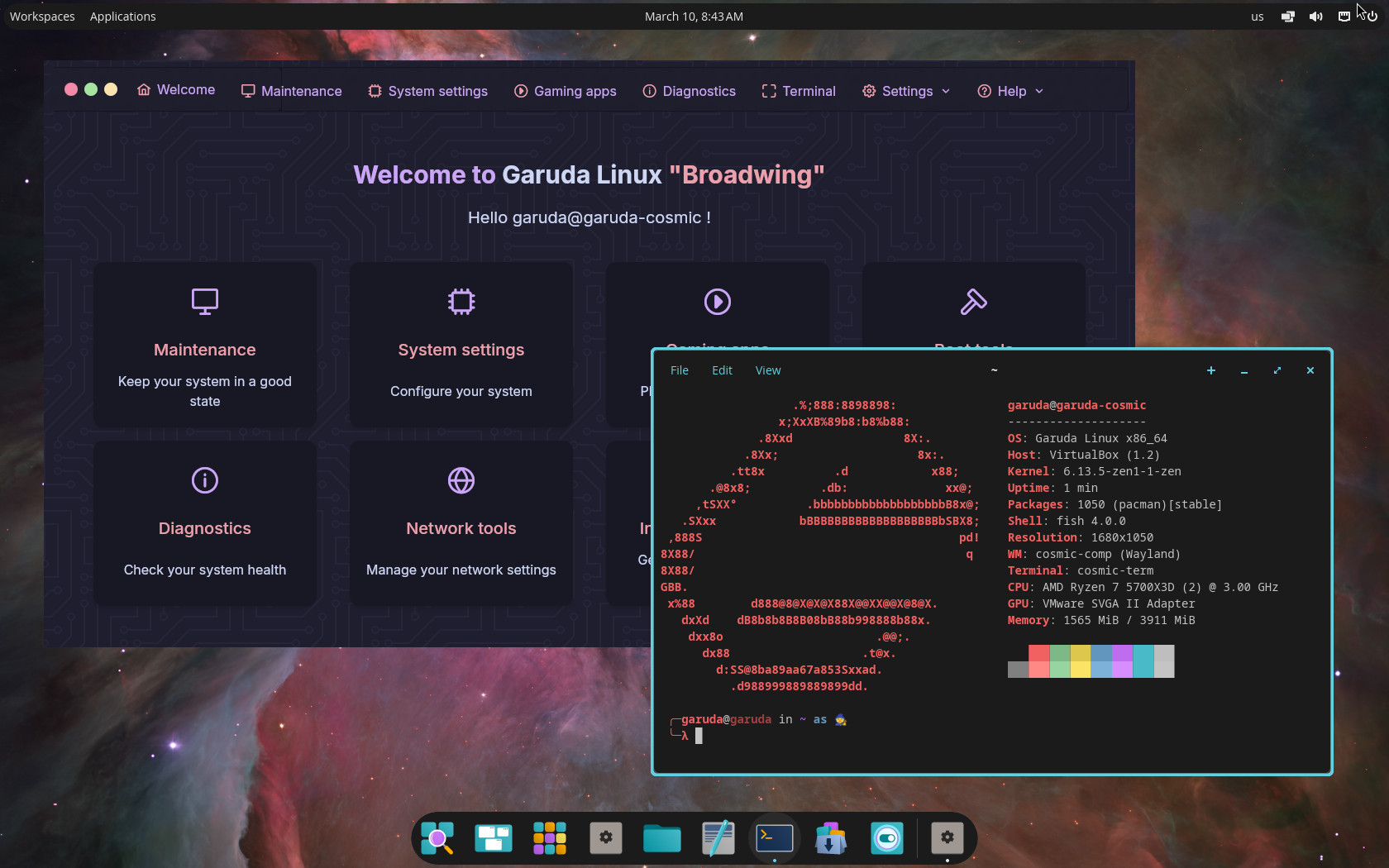This screenshot has width=1389, height=868.
Task: Open the tiling windows applet in top panel
Action: point(1287,17)
